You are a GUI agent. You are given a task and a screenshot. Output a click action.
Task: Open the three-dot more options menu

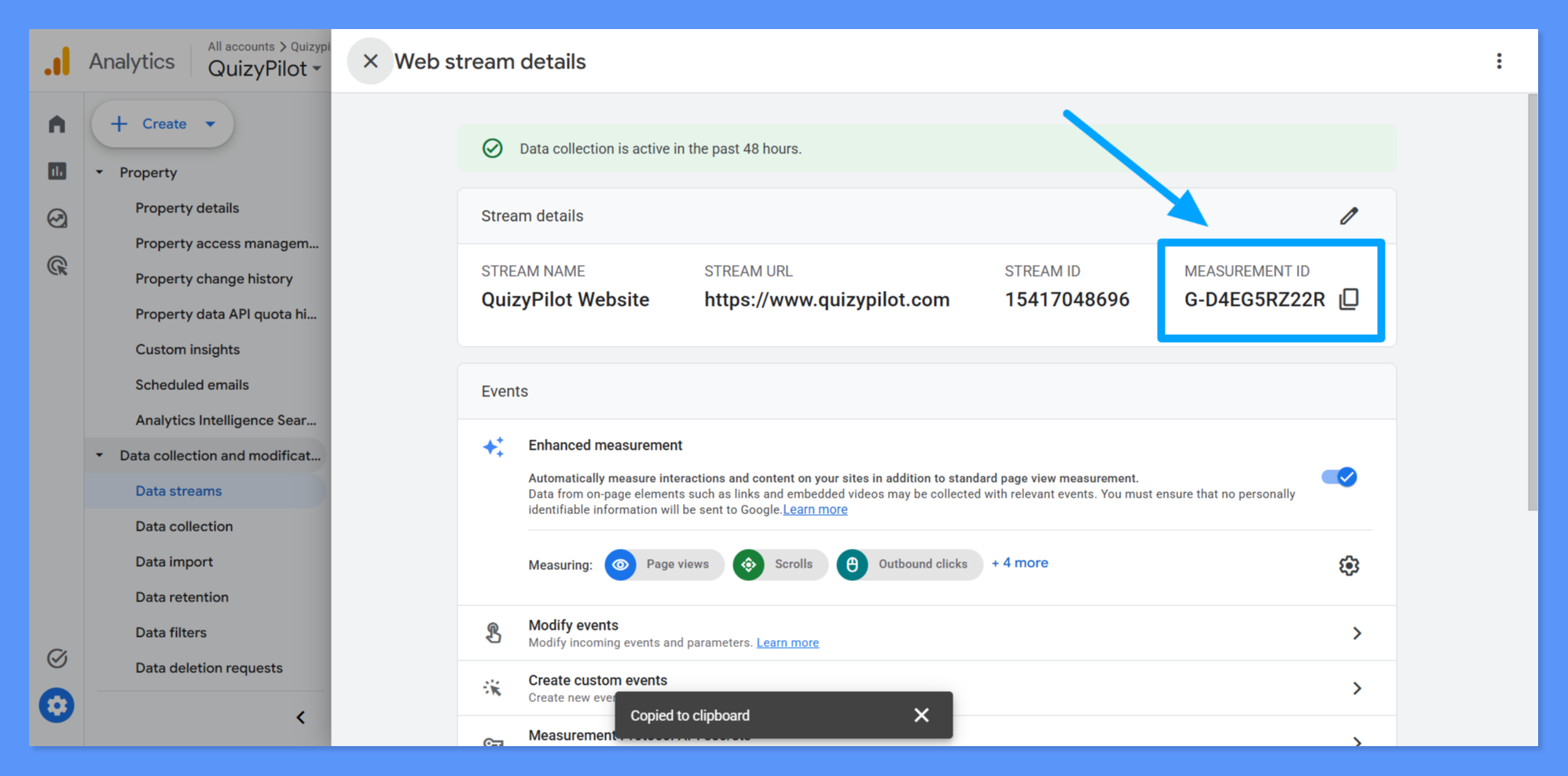1499,61
